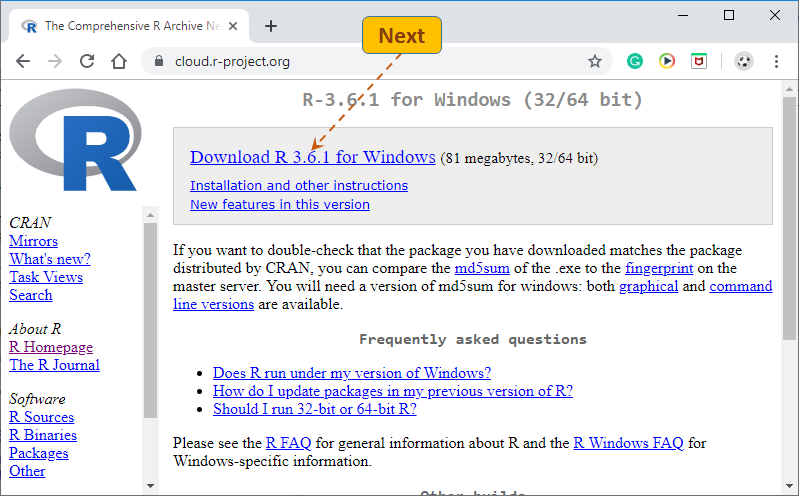Screen dimensions: 799x496
Task: Minimize the browser window
Action: click(683, 15)
